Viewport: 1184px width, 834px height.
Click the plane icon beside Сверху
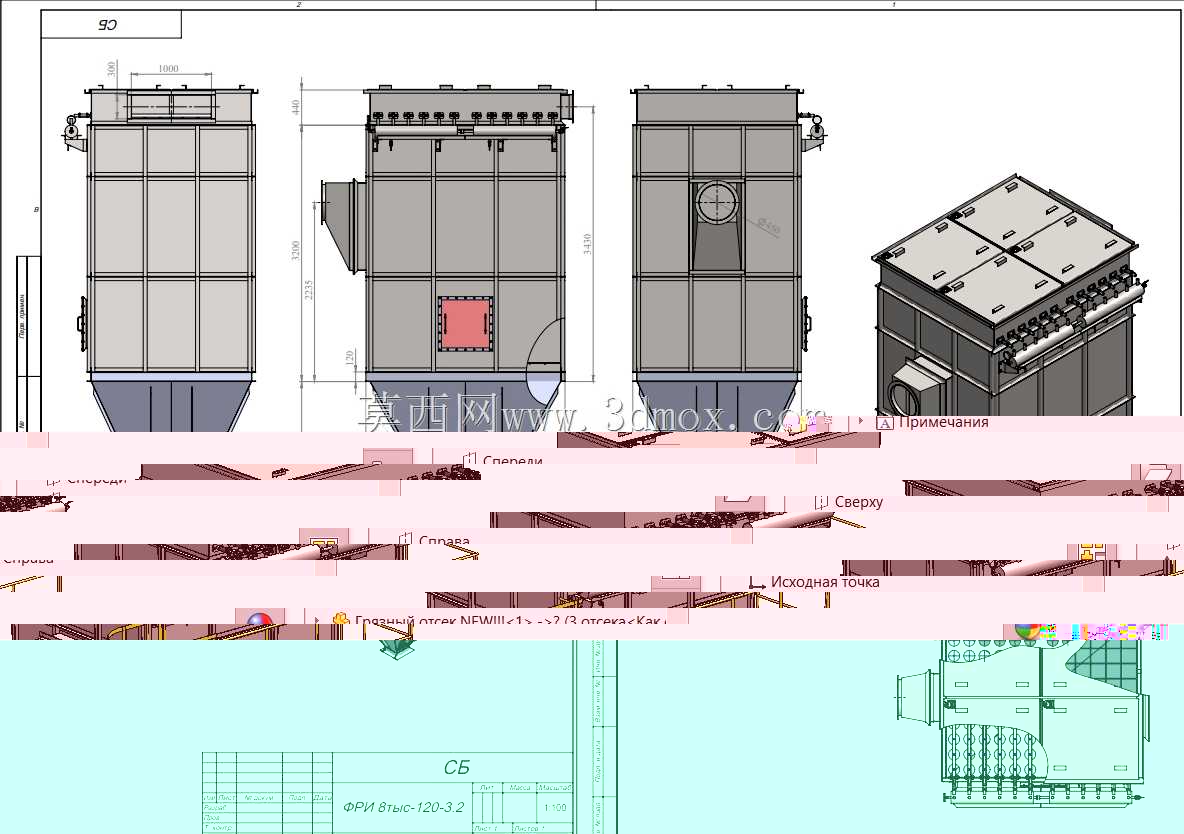pos(822,502)
